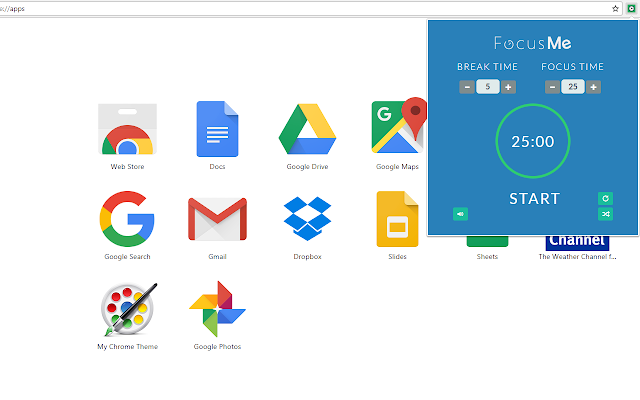
Task: Open My Chrome Theme app
Action: [x=129, y=309]
